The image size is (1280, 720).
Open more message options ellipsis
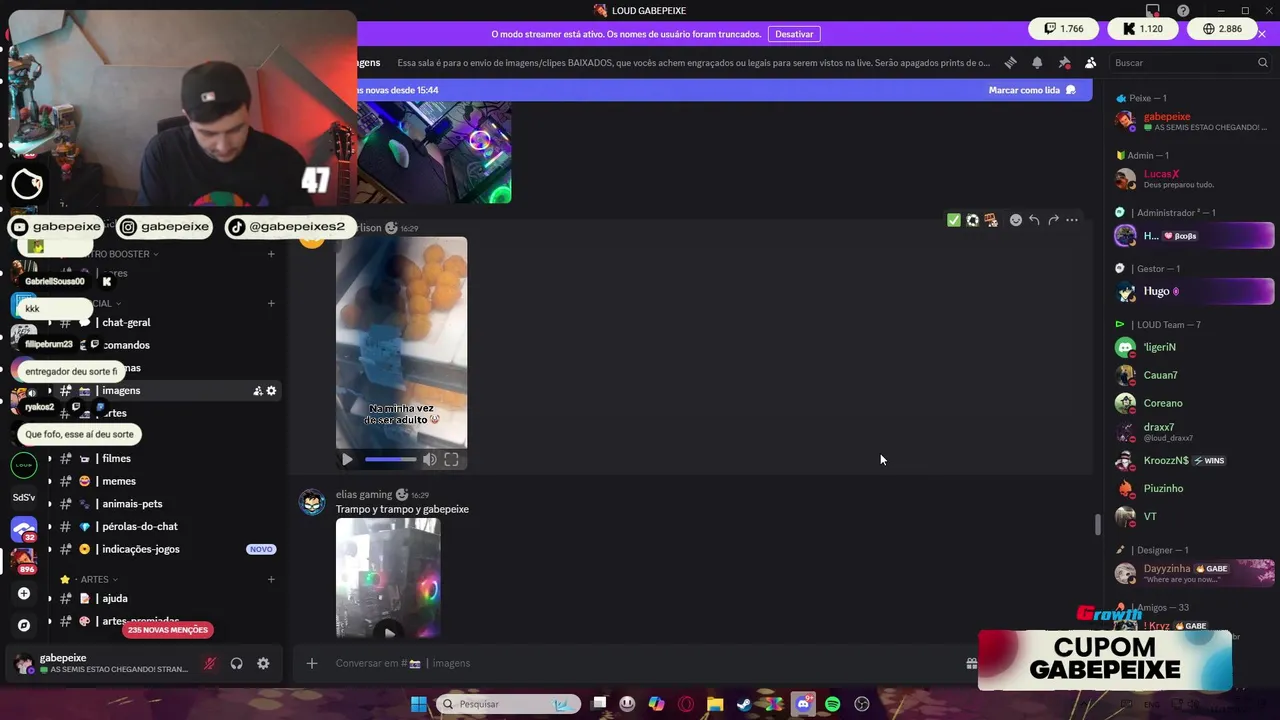(1072, 220)
